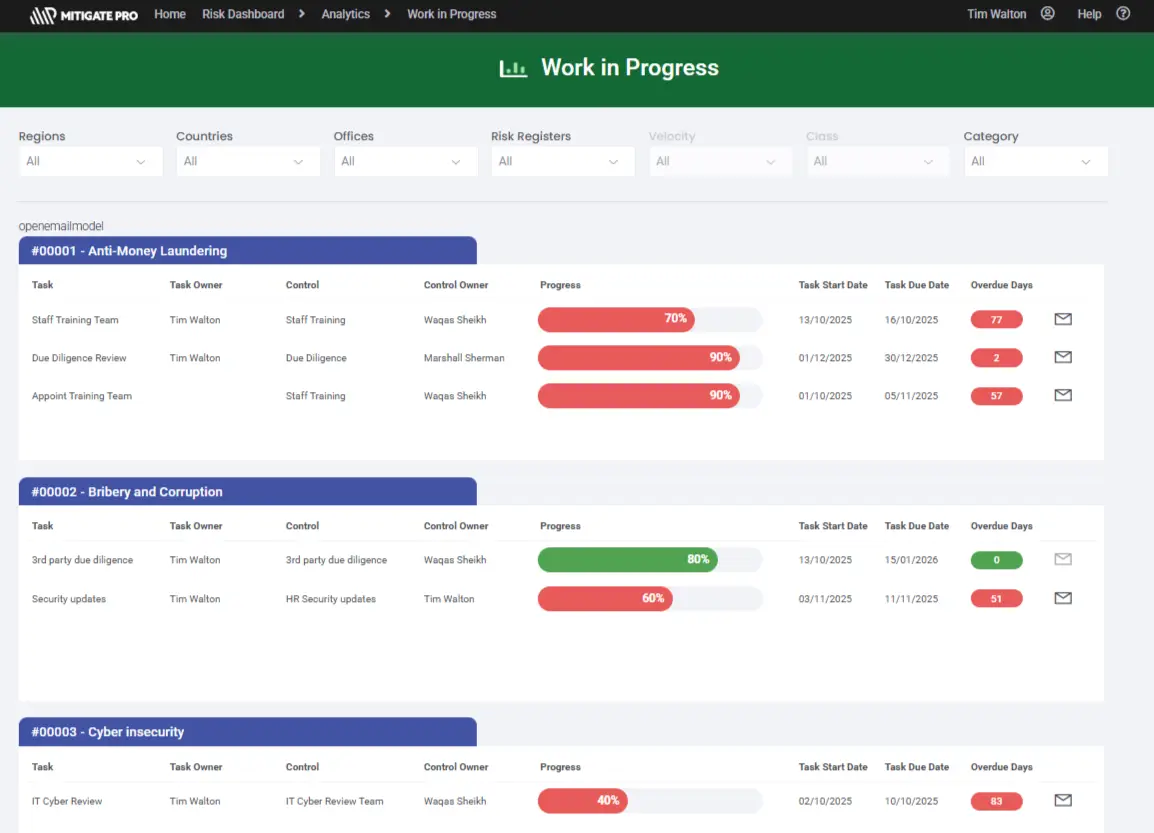Expand the Risk Registers dropdown
Screen dimensions: 1154x833
click(562, 161)
